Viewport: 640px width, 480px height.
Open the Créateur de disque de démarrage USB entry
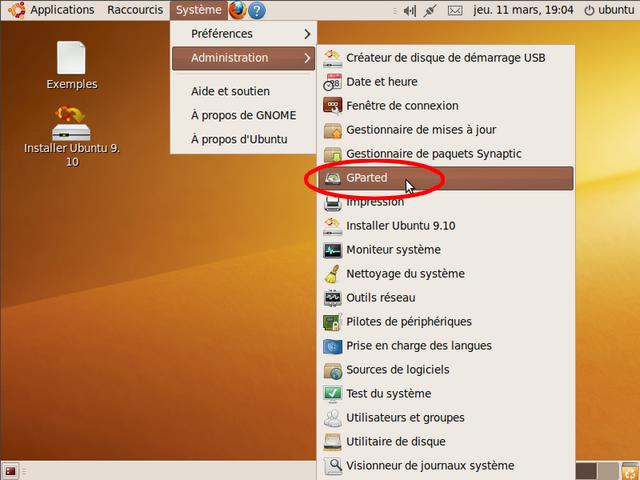click(446, 58)
